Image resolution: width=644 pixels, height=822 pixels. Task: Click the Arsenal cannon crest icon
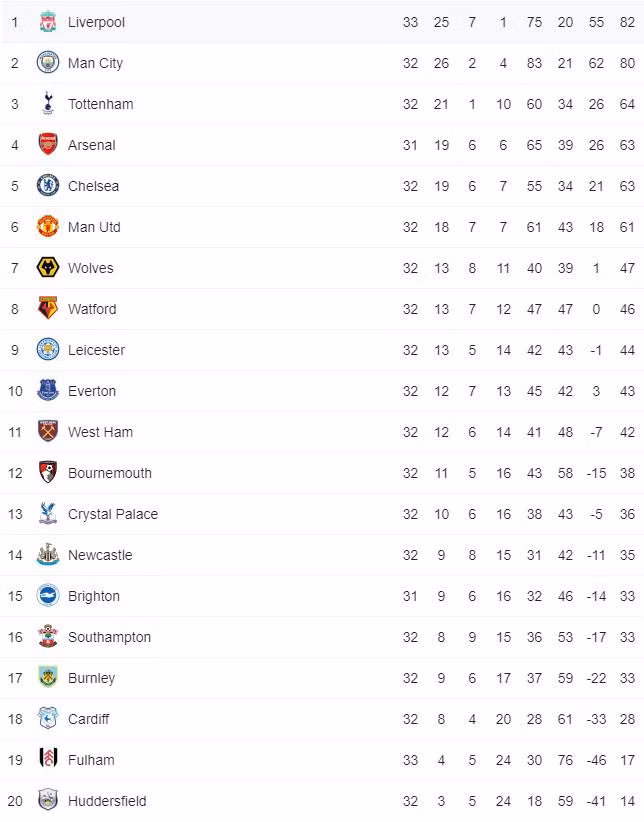tap(47, 145)
